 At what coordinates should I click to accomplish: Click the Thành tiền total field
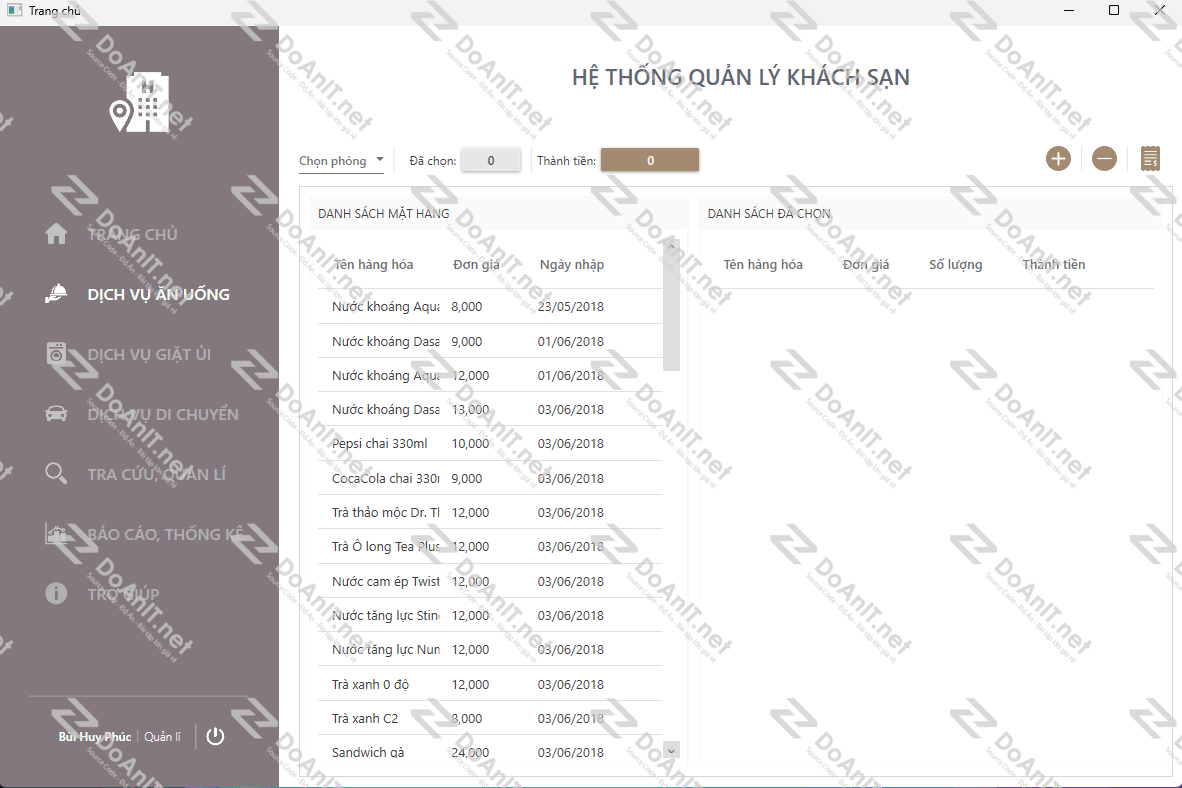click(x=650, y=160)
